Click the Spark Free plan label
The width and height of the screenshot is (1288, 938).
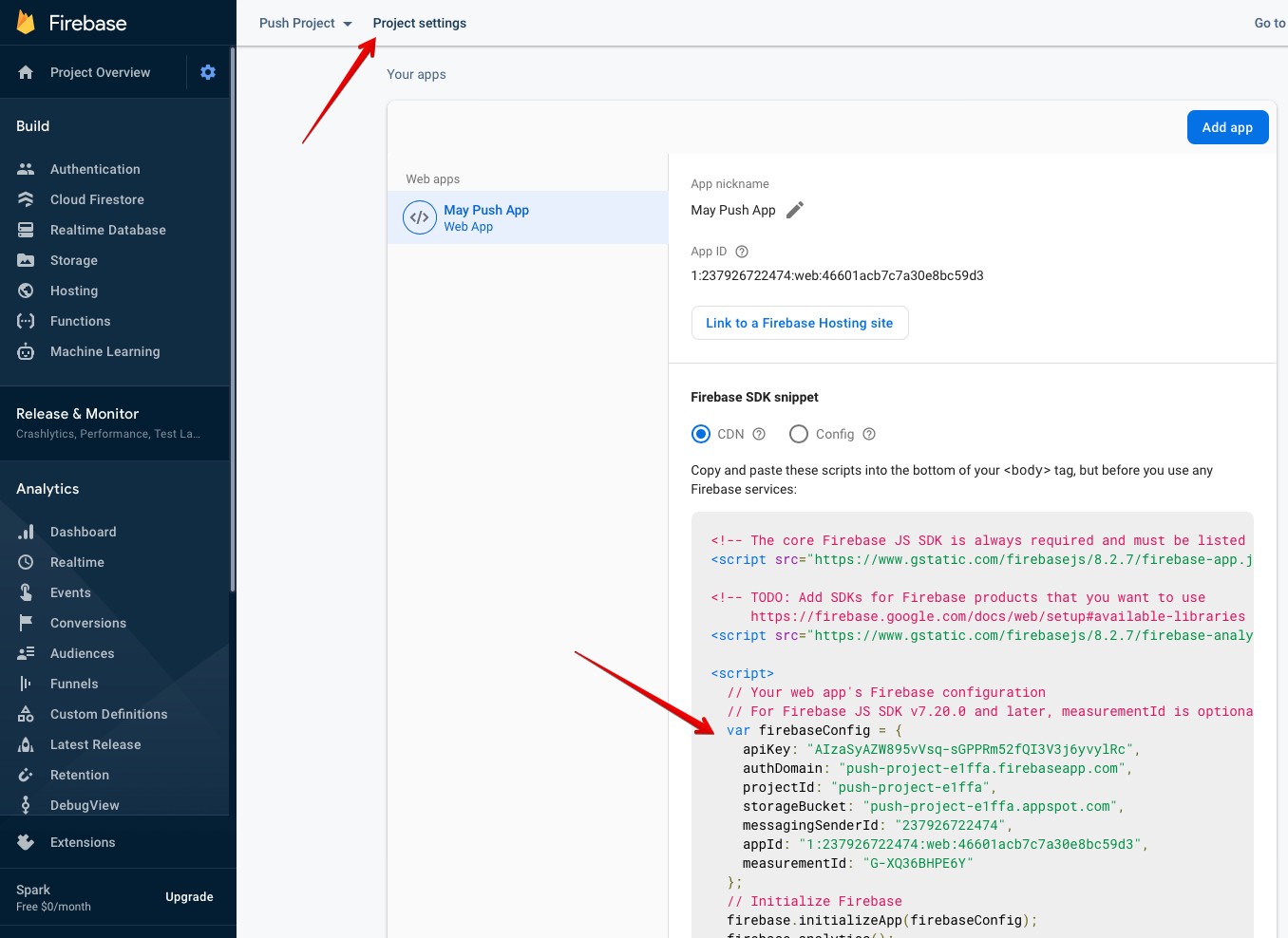pos(53,897)
